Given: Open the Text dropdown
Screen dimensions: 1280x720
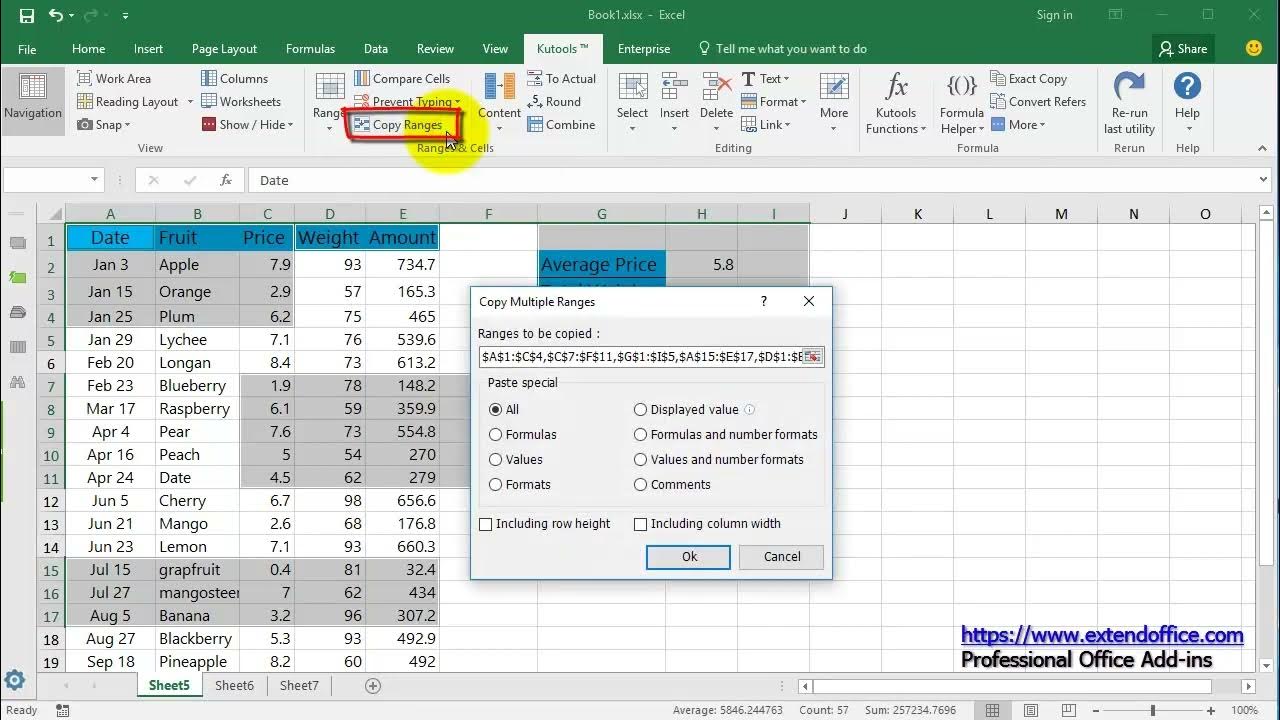Looking at the screenshot, I should 766,78.
